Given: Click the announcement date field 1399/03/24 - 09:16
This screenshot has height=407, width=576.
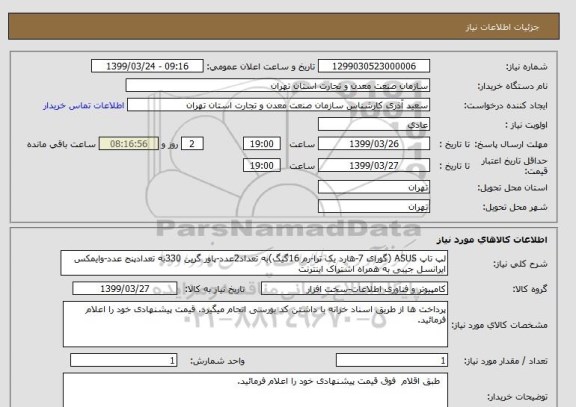Looking at the screenshot, I should (147, 66).
